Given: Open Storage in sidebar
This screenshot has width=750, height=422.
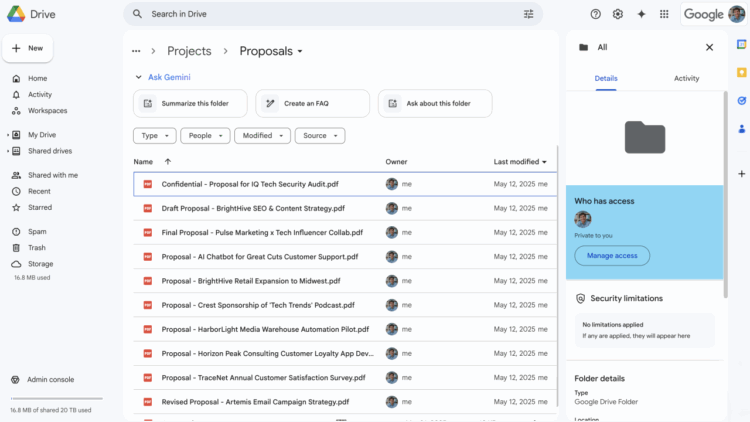Looking at the screenshot, I should pyautogui.click(x=40, y=264).
